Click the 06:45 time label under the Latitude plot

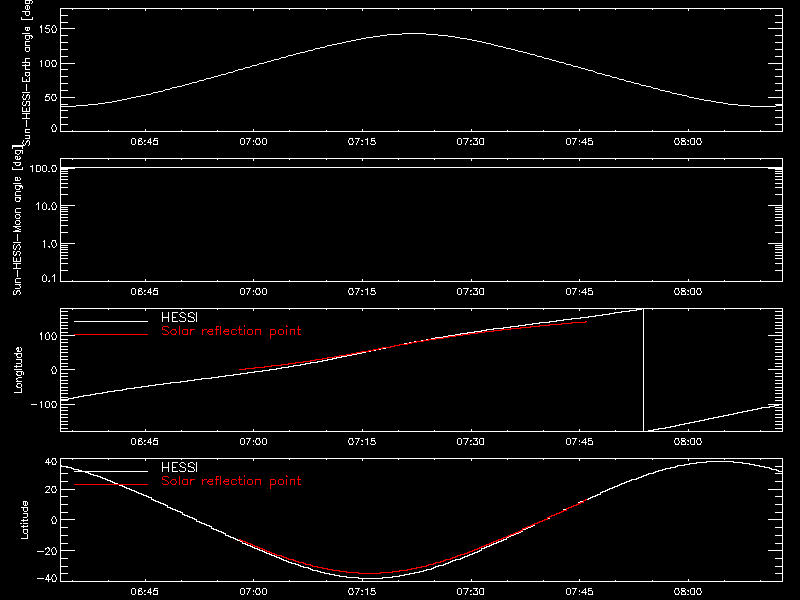point(144,592)
